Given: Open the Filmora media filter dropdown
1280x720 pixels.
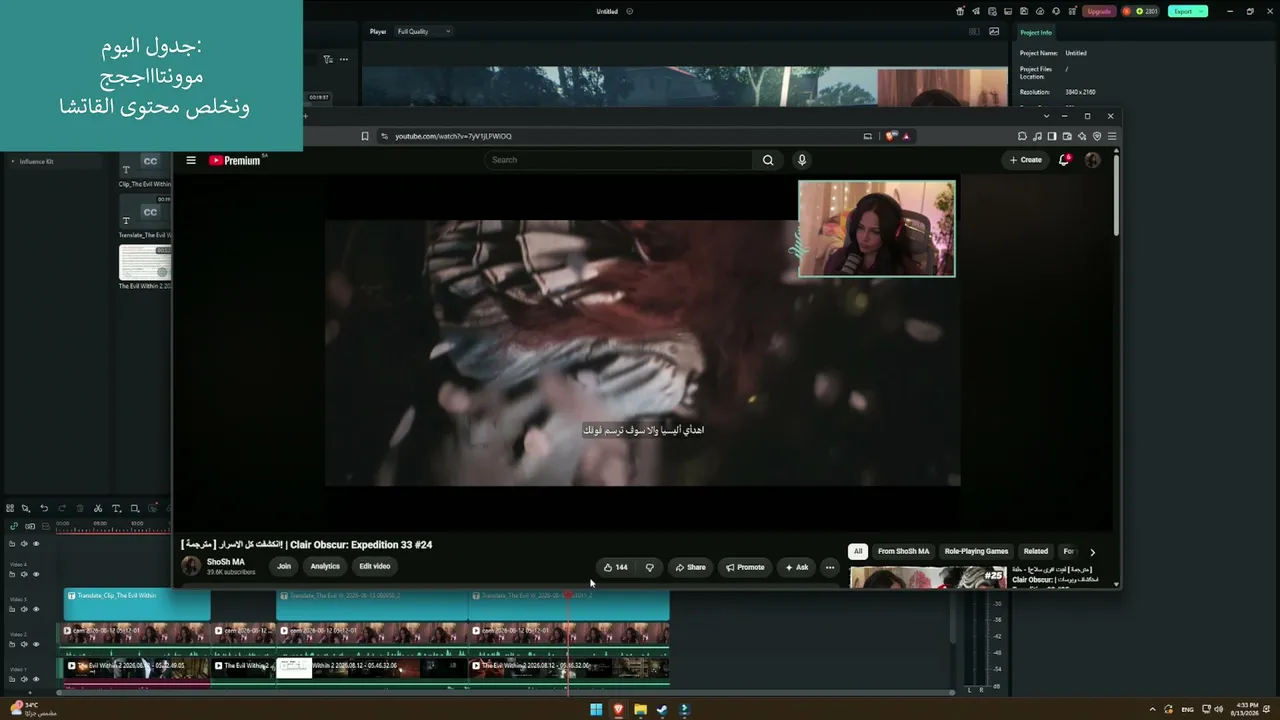Looking at the screenshot, I should pos(328,59).
